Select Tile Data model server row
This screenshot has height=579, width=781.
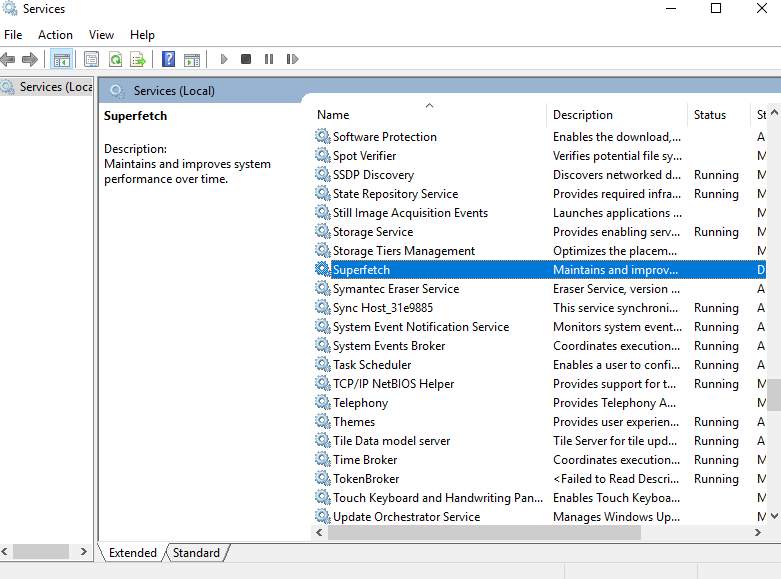[x=540, y=440]
